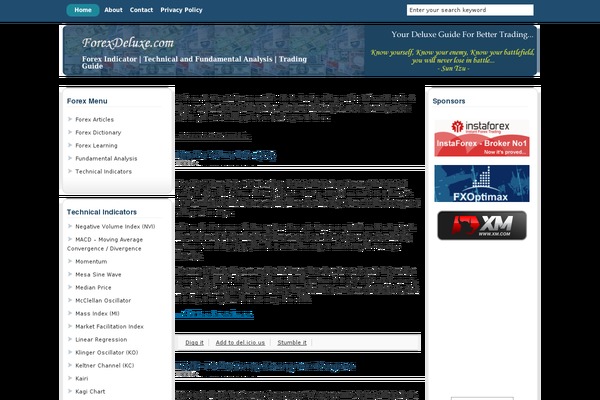
Task: Open the About page
Action: 113,10
